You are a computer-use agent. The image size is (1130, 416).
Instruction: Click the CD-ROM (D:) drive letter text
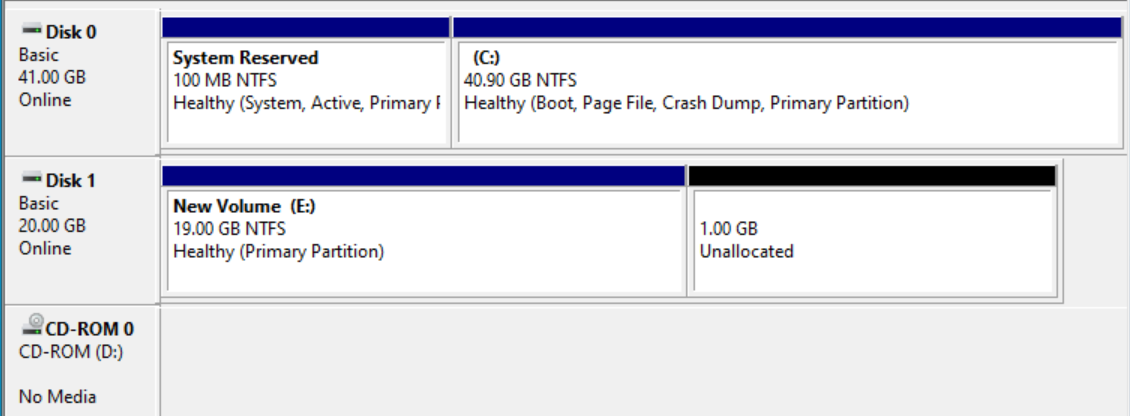click(65, 352)
